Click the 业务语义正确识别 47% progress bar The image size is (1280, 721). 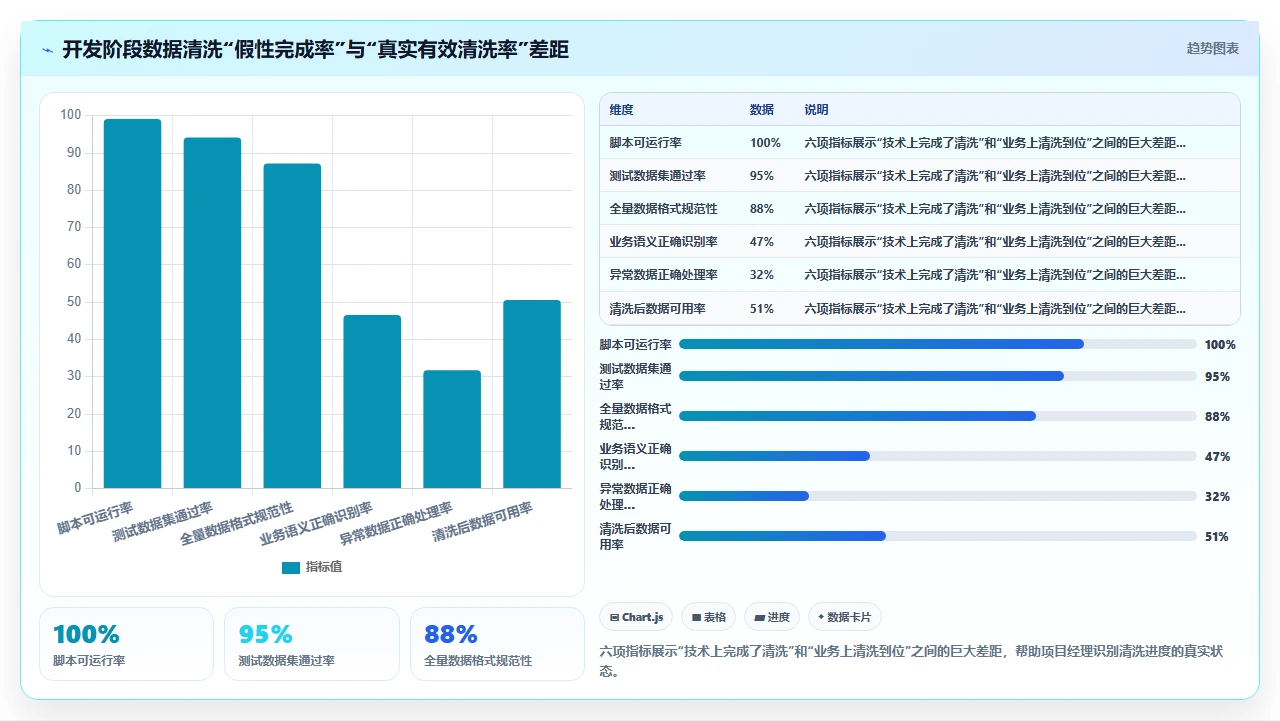[937, 456]
